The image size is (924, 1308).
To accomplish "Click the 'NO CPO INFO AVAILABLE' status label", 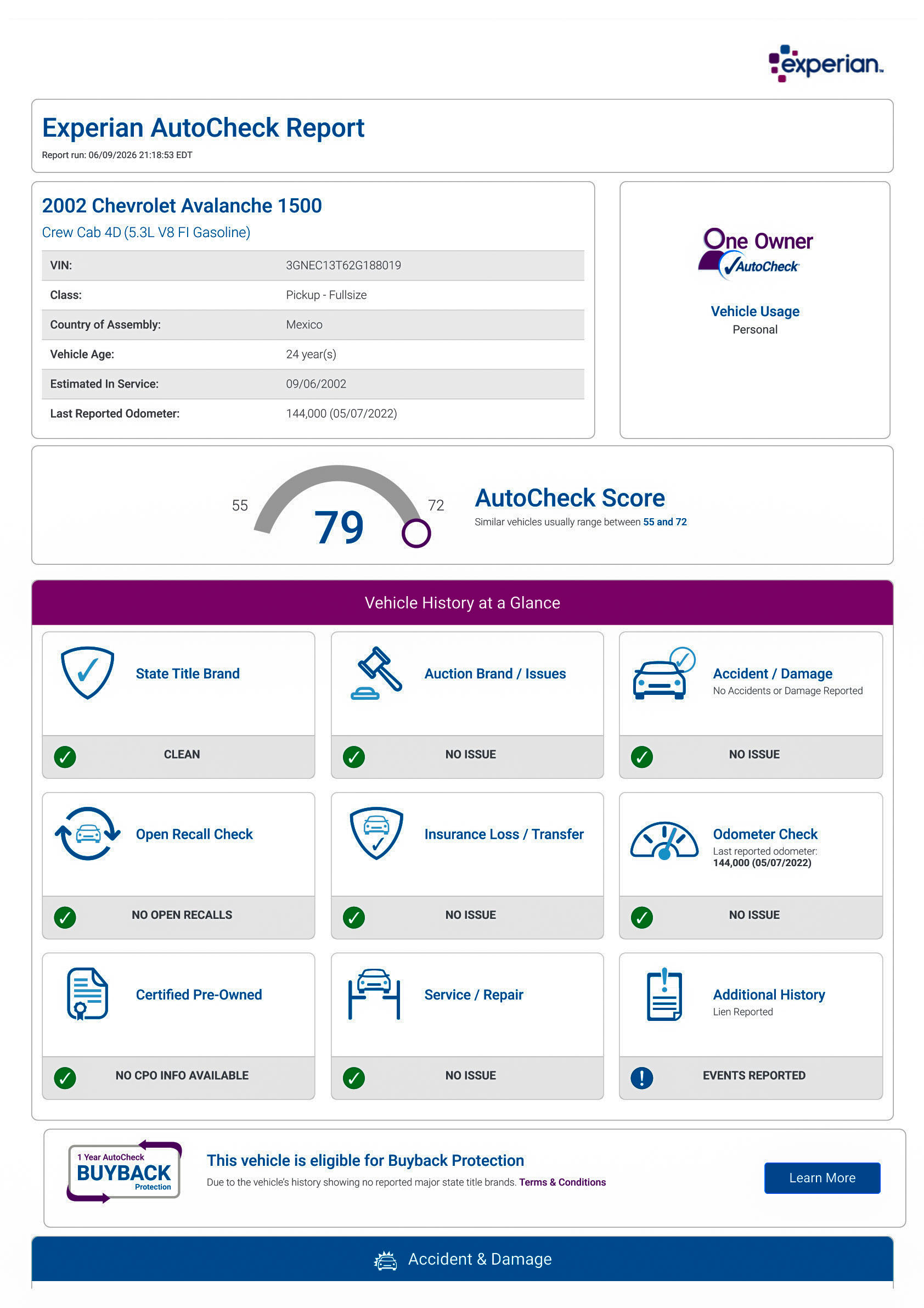I will point(182,1076).
